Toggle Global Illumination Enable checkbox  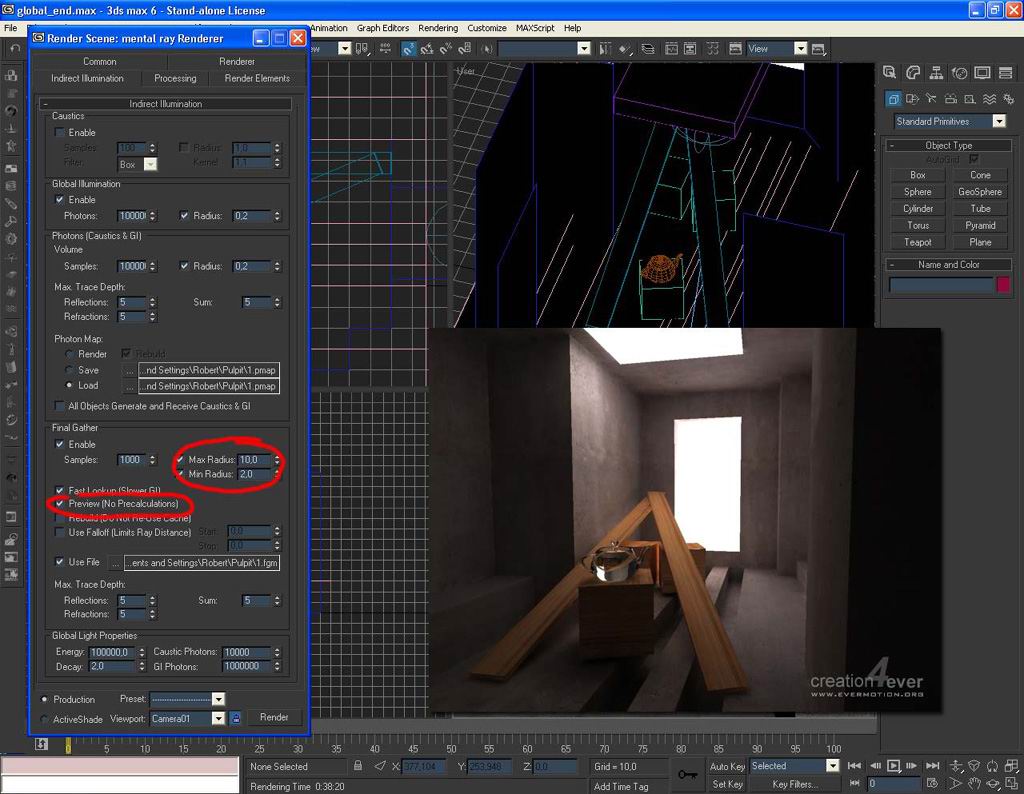click(x=60, y=200)
